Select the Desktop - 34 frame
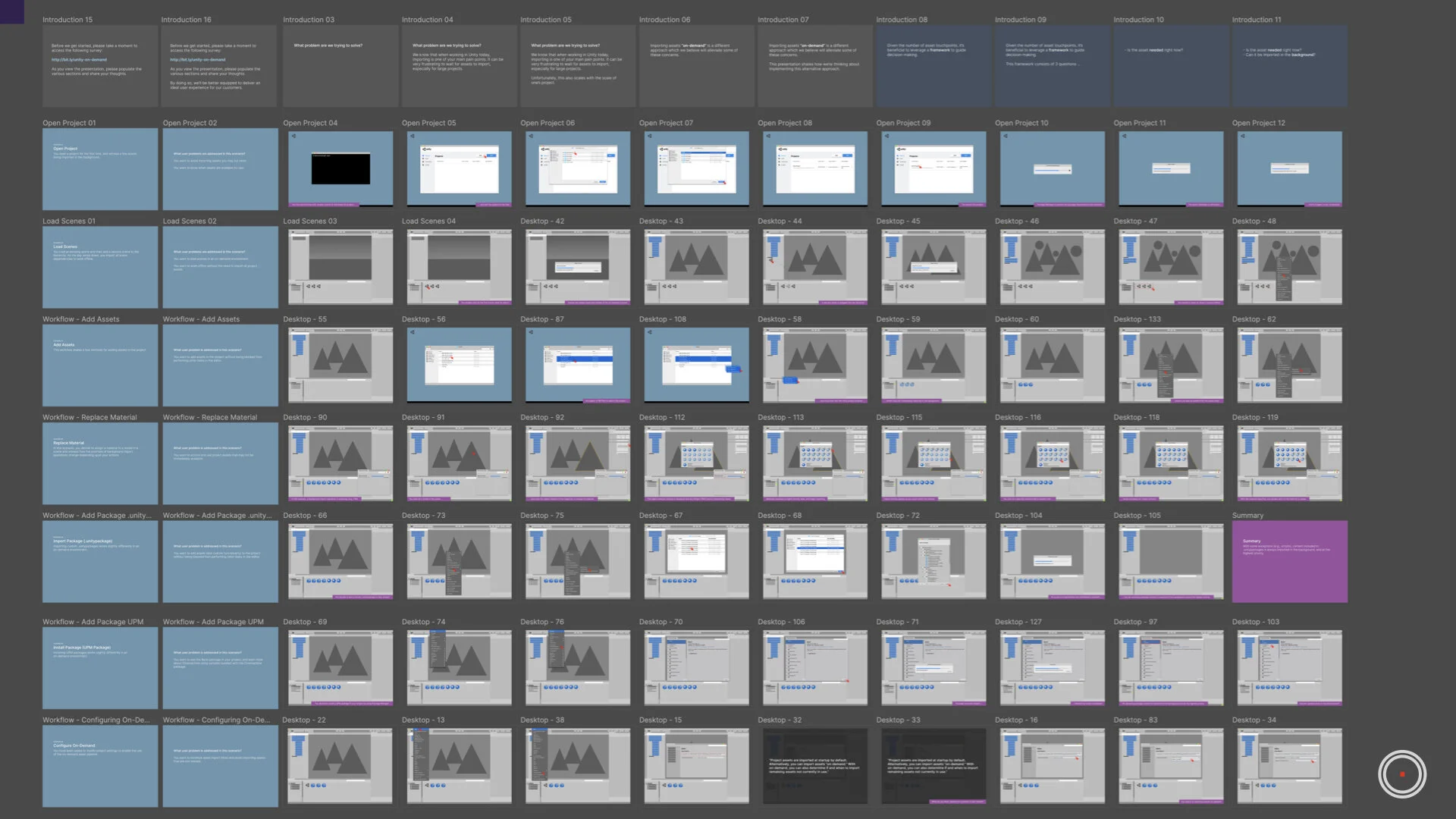This screenshot has width=1456, height=819. coord(1289,766)
